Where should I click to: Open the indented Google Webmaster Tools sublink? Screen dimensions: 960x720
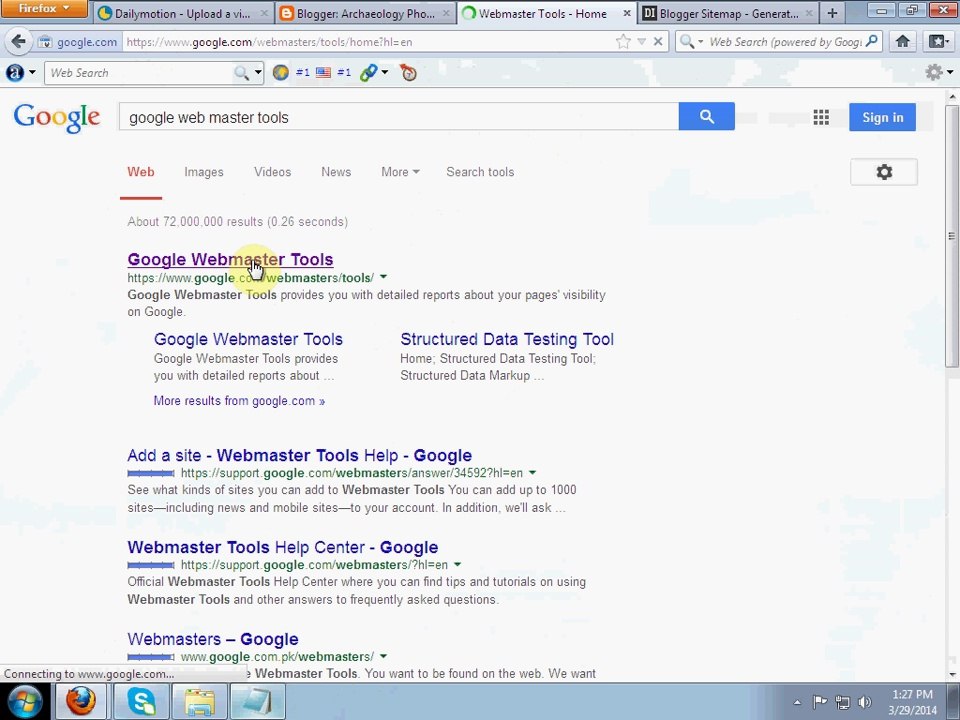click(x=249, y=339)
